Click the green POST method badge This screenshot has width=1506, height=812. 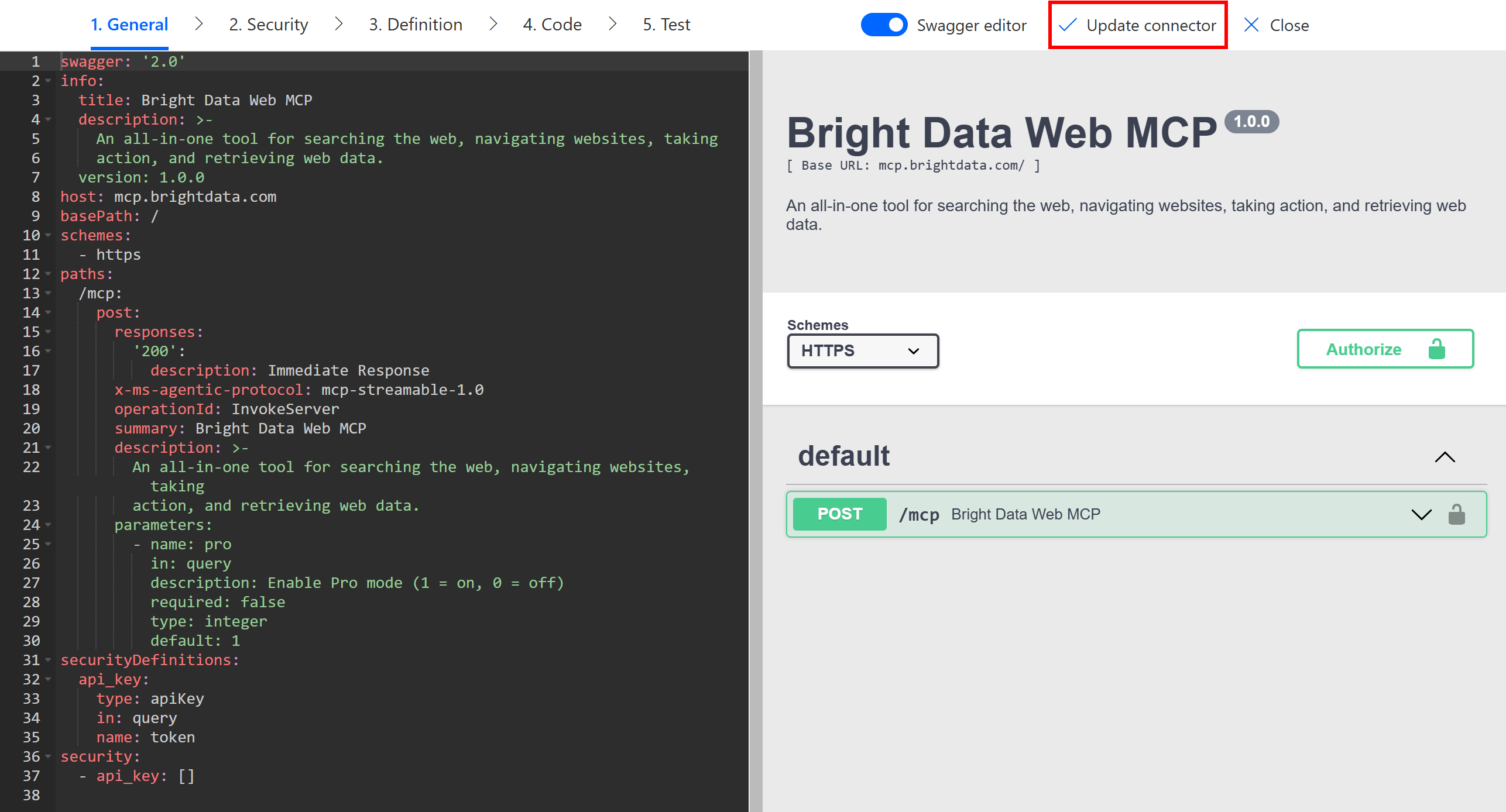pyautogui.click(x=839, y=514)
